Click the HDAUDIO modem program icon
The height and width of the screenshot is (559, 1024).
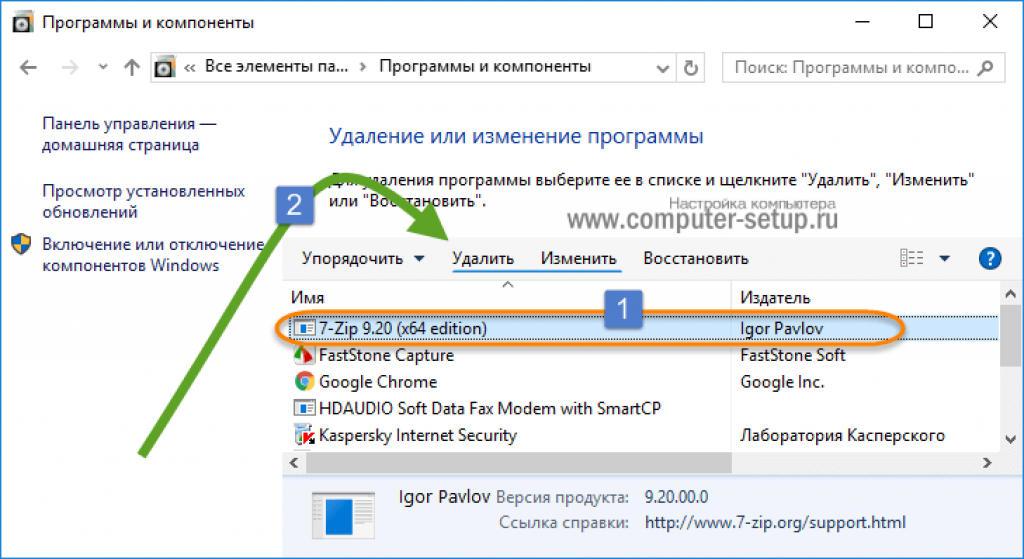pos(304,409)
